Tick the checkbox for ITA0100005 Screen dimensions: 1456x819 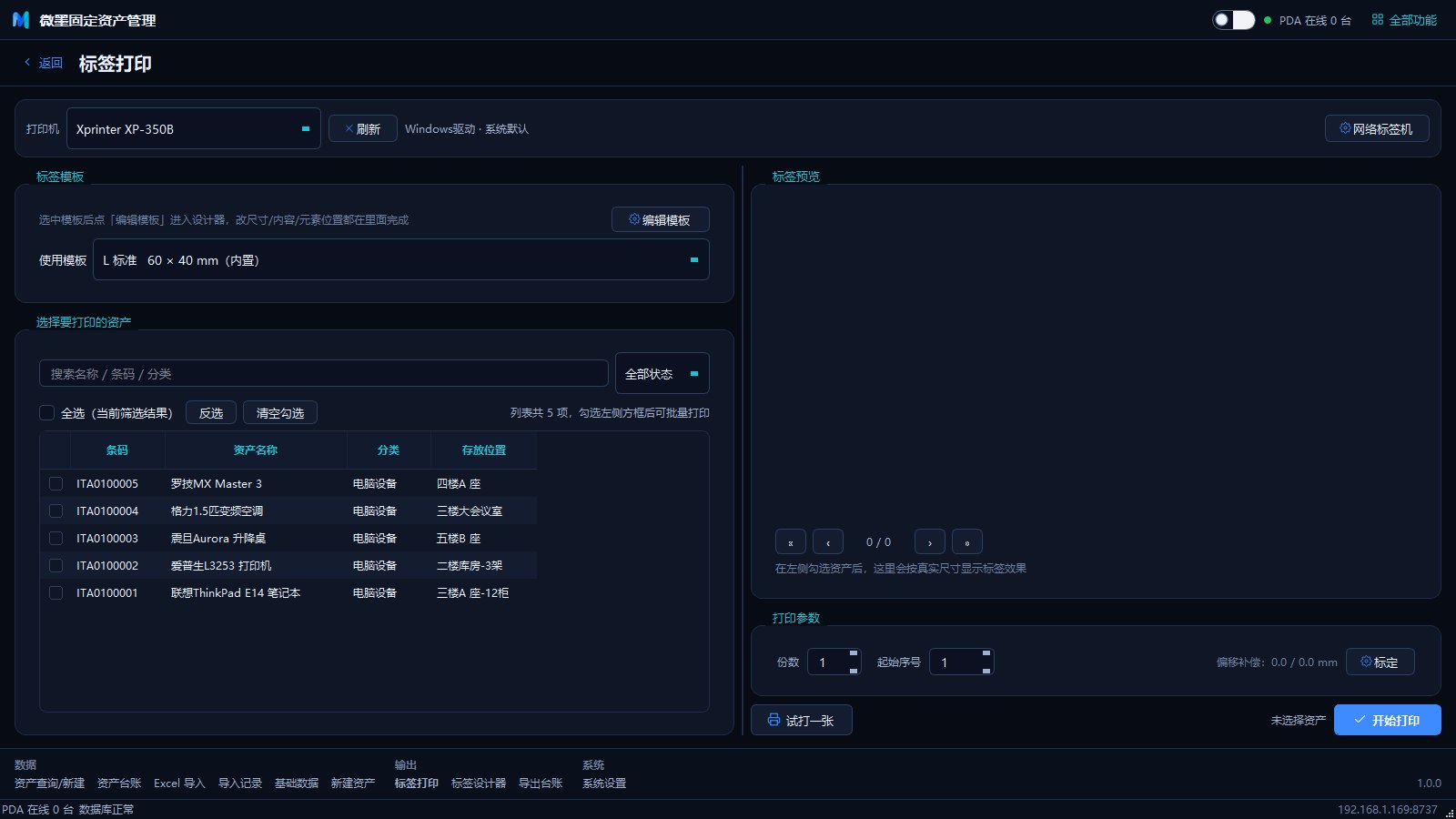pyautogui.click(x=56, y=483)
